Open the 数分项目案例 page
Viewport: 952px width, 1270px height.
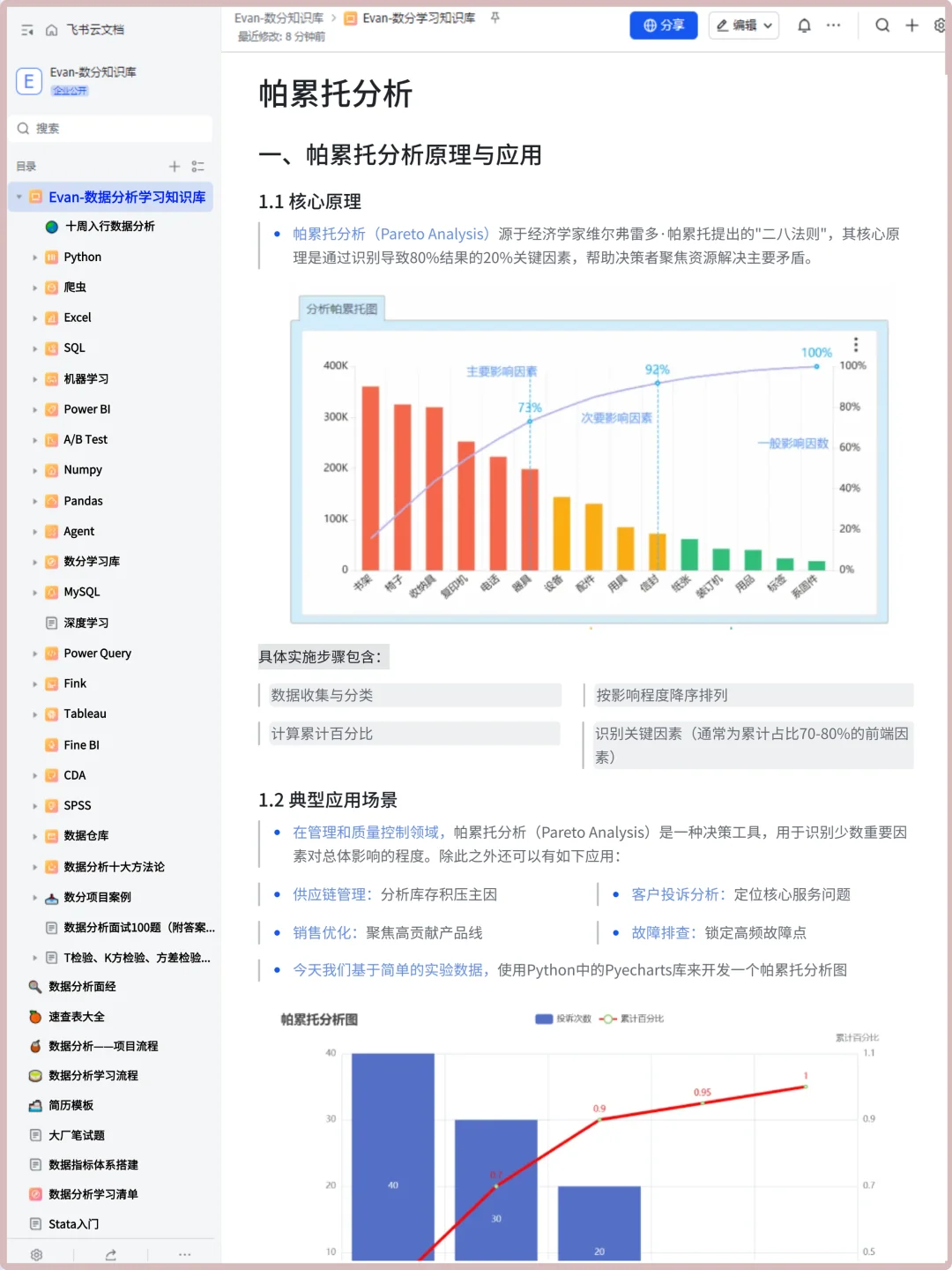[x=97, y=898]
